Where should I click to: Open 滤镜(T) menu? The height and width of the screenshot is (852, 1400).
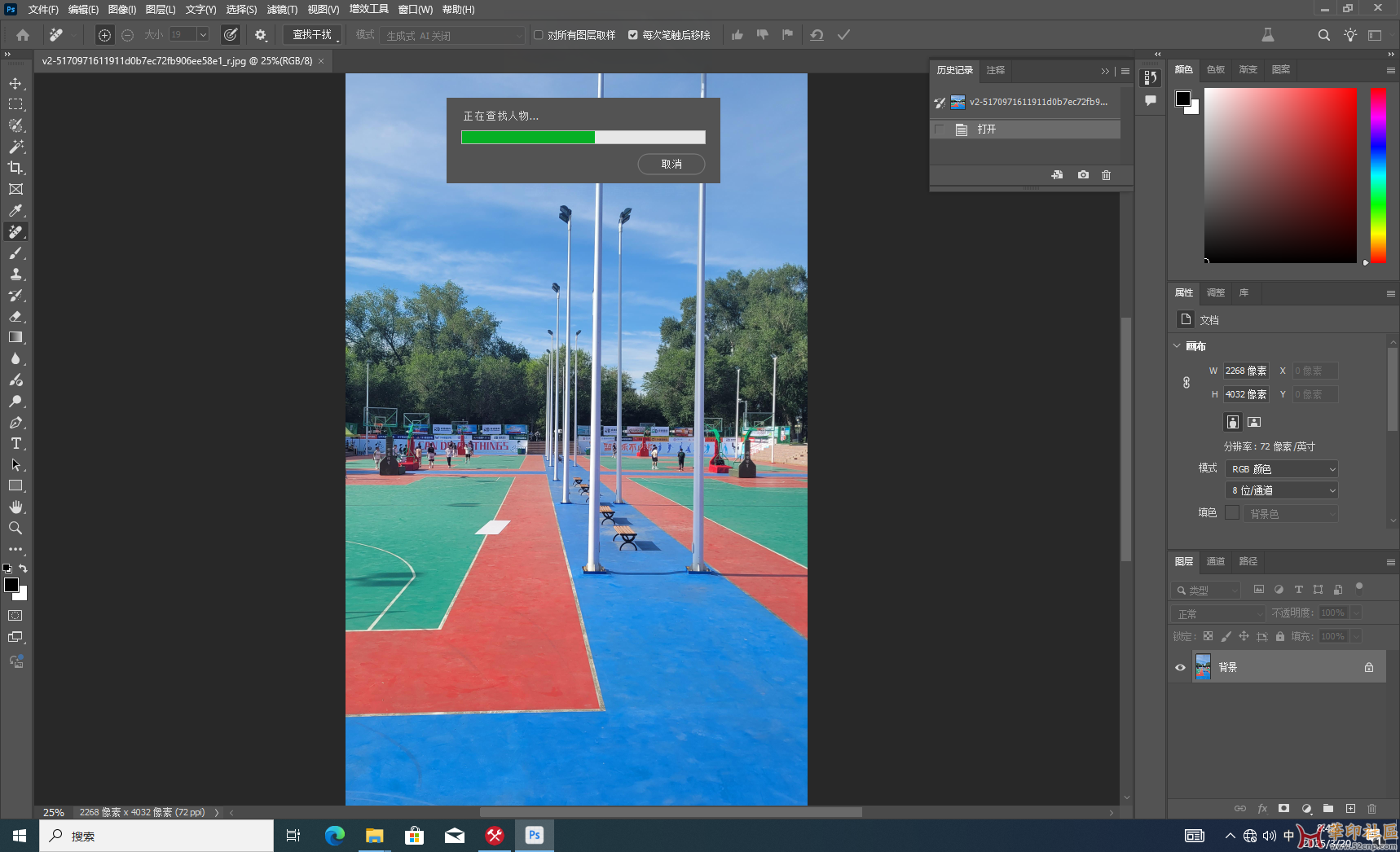[282, 10]
